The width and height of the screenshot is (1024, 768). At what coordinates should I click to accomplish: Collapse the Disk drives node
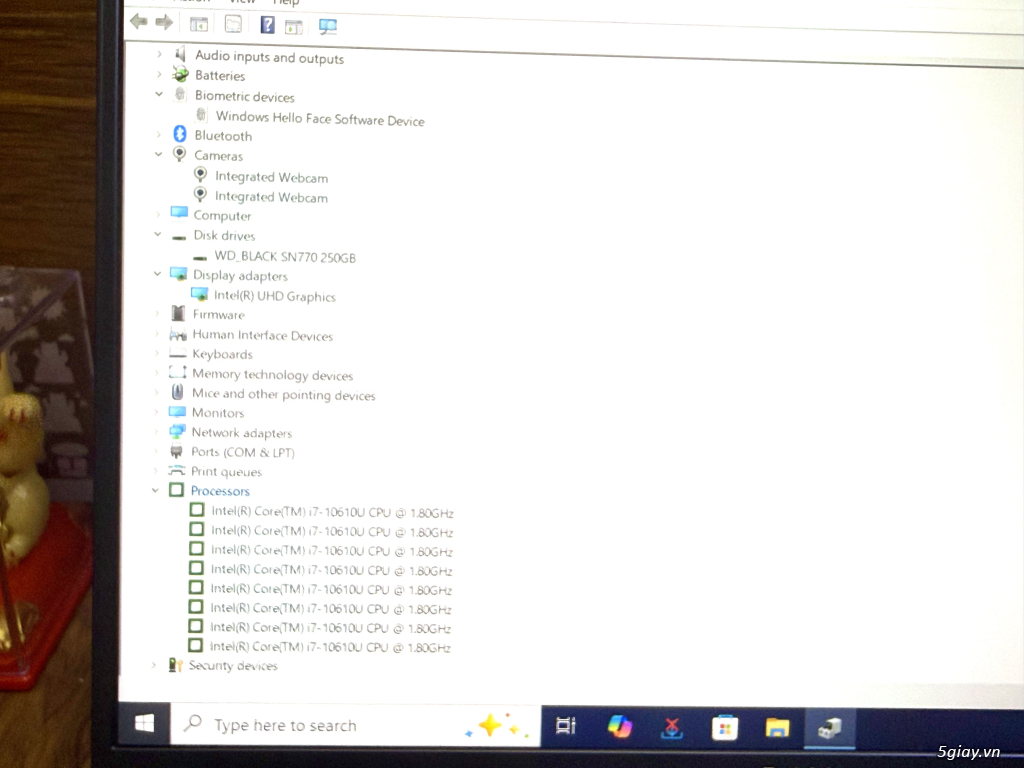point(157,233)
